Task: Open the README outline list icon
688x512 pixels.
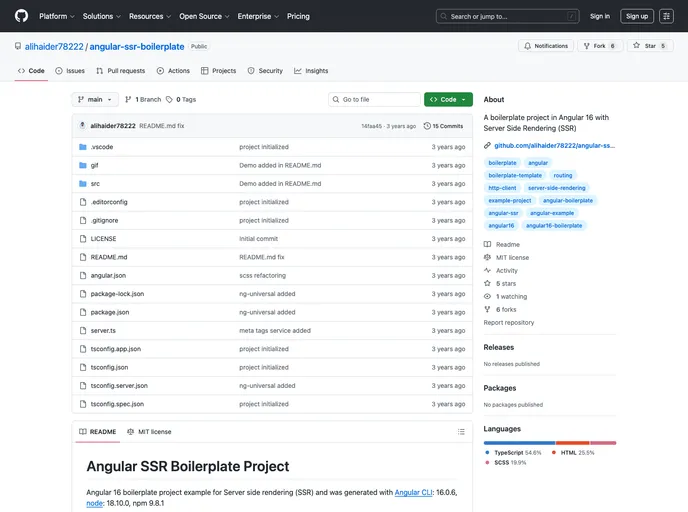Action: pyautogui.click(x=461, y=432)
